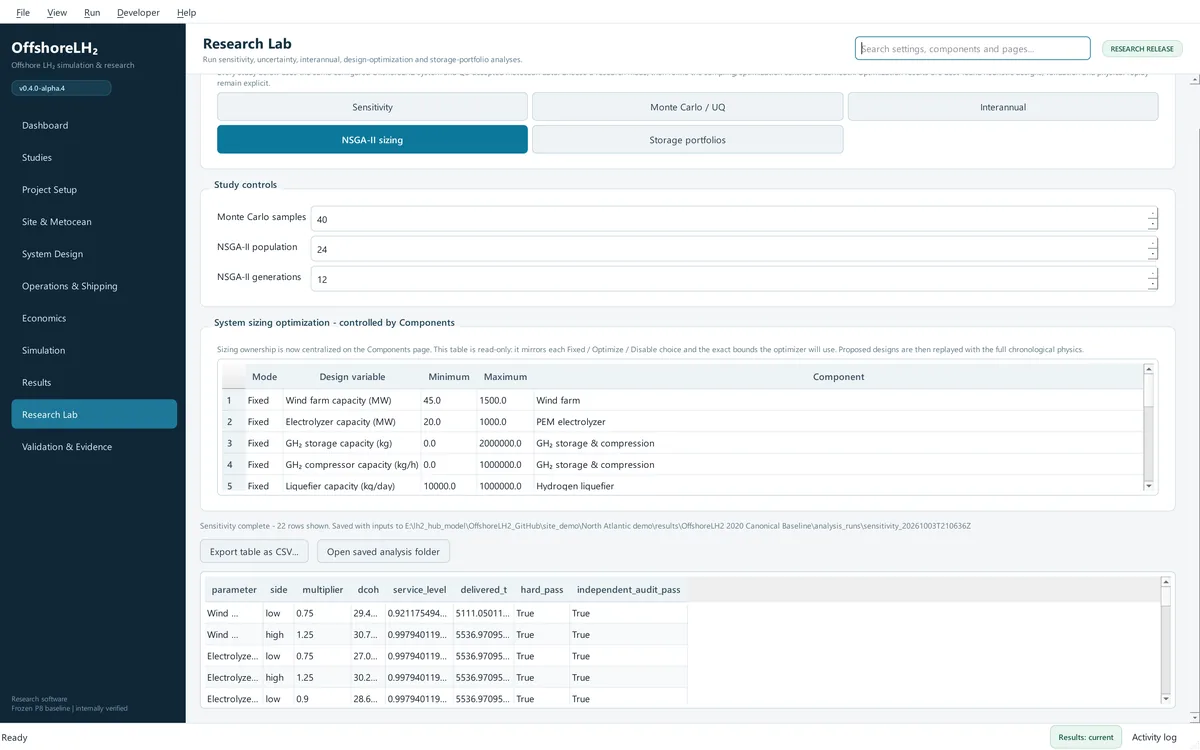Screen dimensions: 1200x750
Task: Increase Monte Carlo samples with up arrow
Action: (x=1152, y=213)
